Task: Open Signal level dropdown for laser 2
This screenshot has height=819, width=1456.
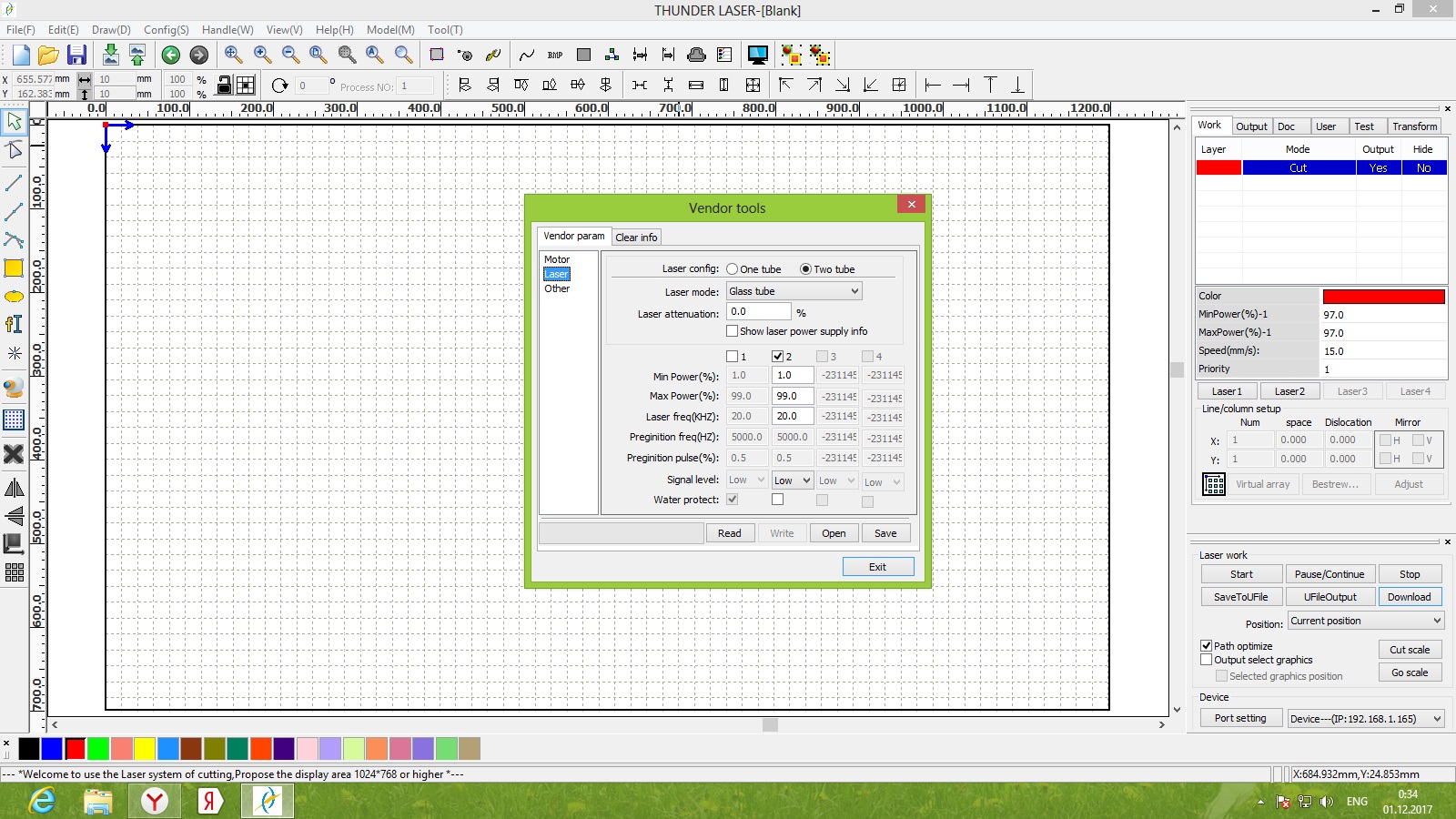Action: (793, 480)
